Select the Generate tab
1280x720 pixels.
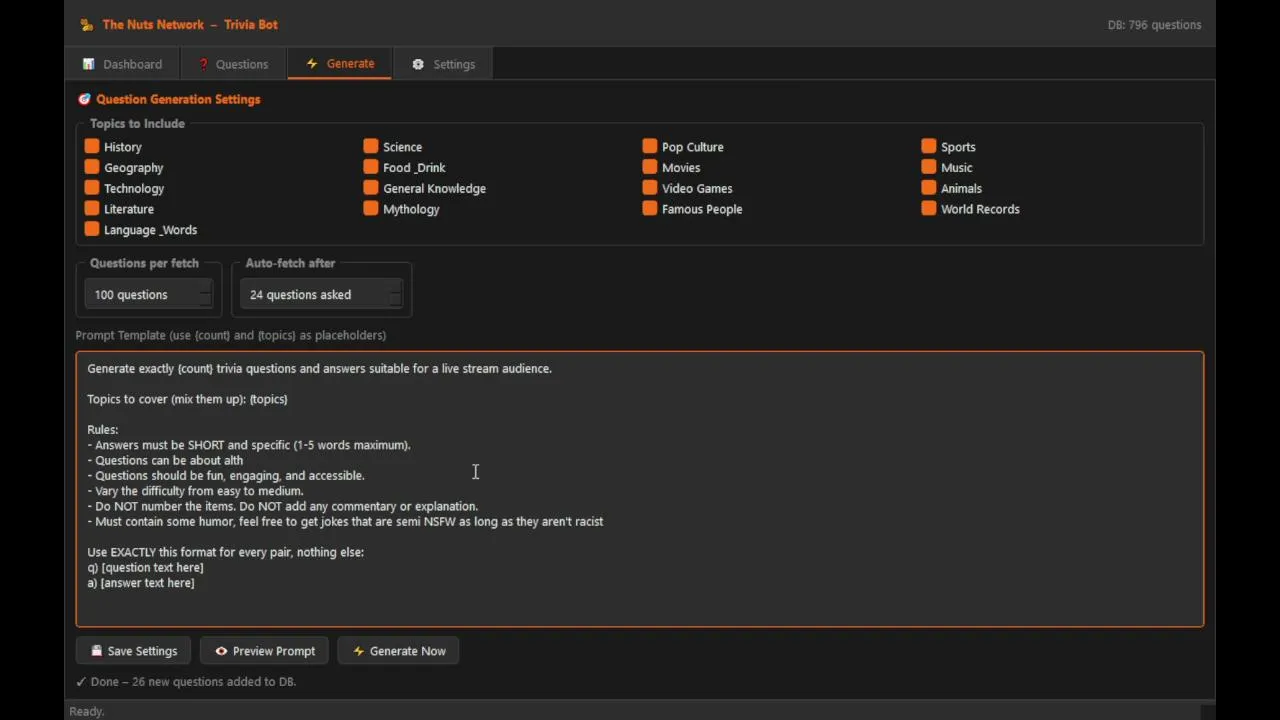(x=340, y=64)
